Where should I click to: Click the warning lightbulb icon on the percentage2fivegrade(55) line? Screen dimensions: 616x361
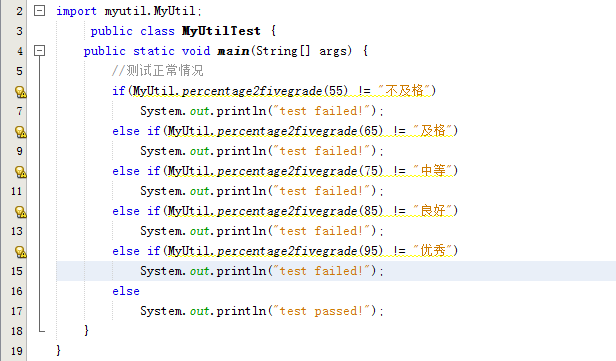point(20,92)
